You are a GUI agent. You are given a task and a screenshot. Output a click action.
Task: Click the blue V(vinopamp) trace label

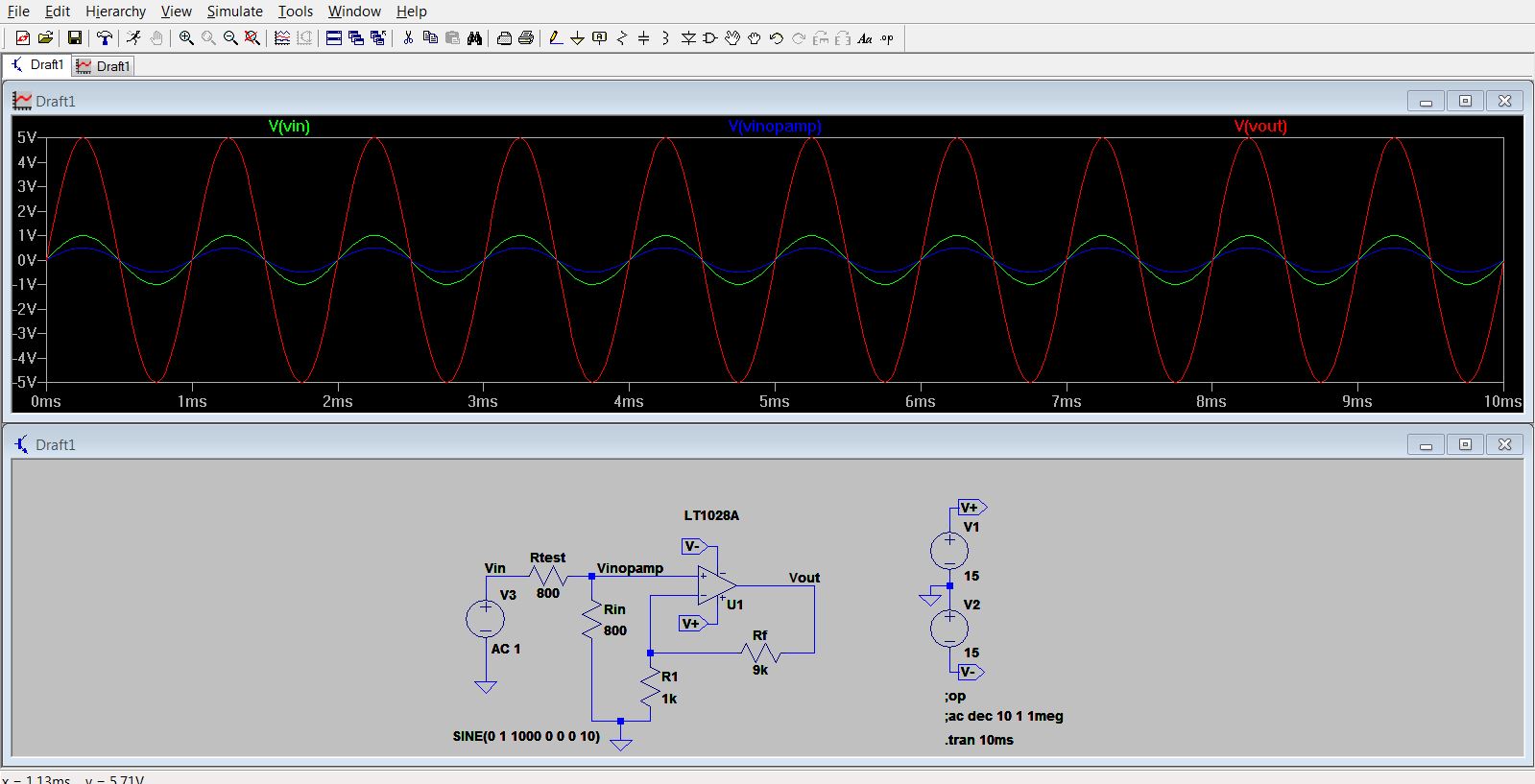click(x=775, y=126)
